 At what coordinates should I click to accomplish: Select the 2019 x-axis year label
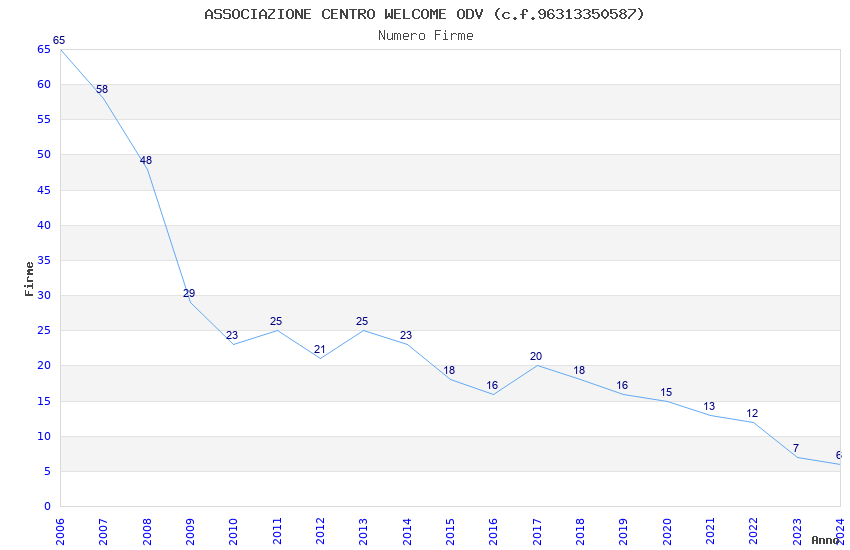(623, 532)
